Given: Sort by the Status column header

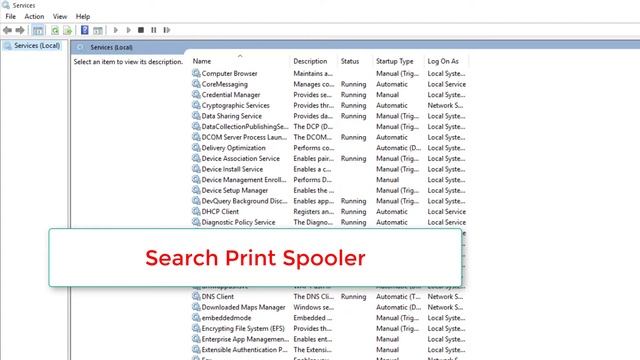Looking at the screenshot, I should pos(350,61).
